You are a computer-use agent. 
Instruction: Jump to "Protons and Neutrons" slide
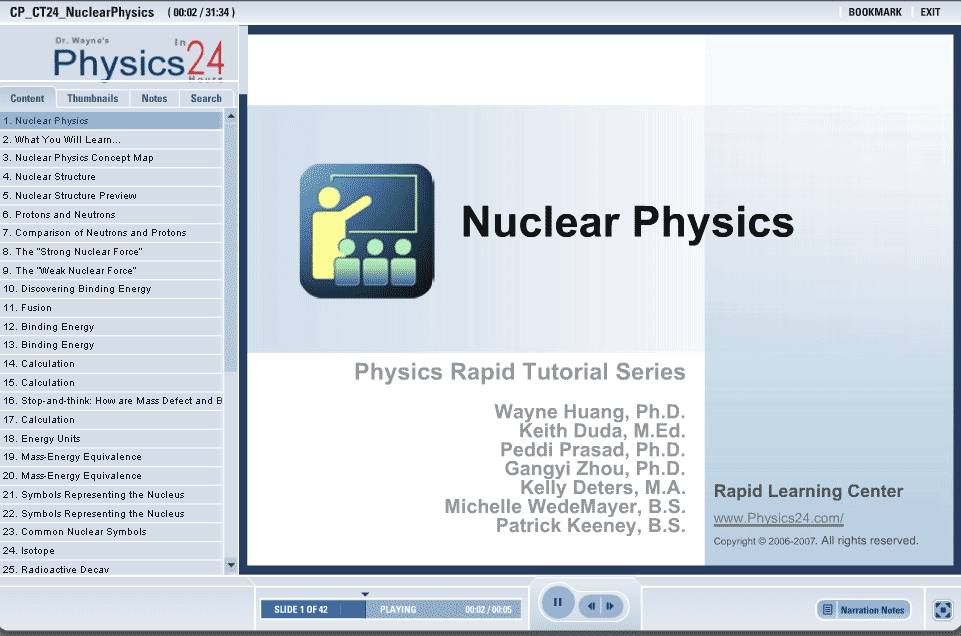click(x=65, y=214)
